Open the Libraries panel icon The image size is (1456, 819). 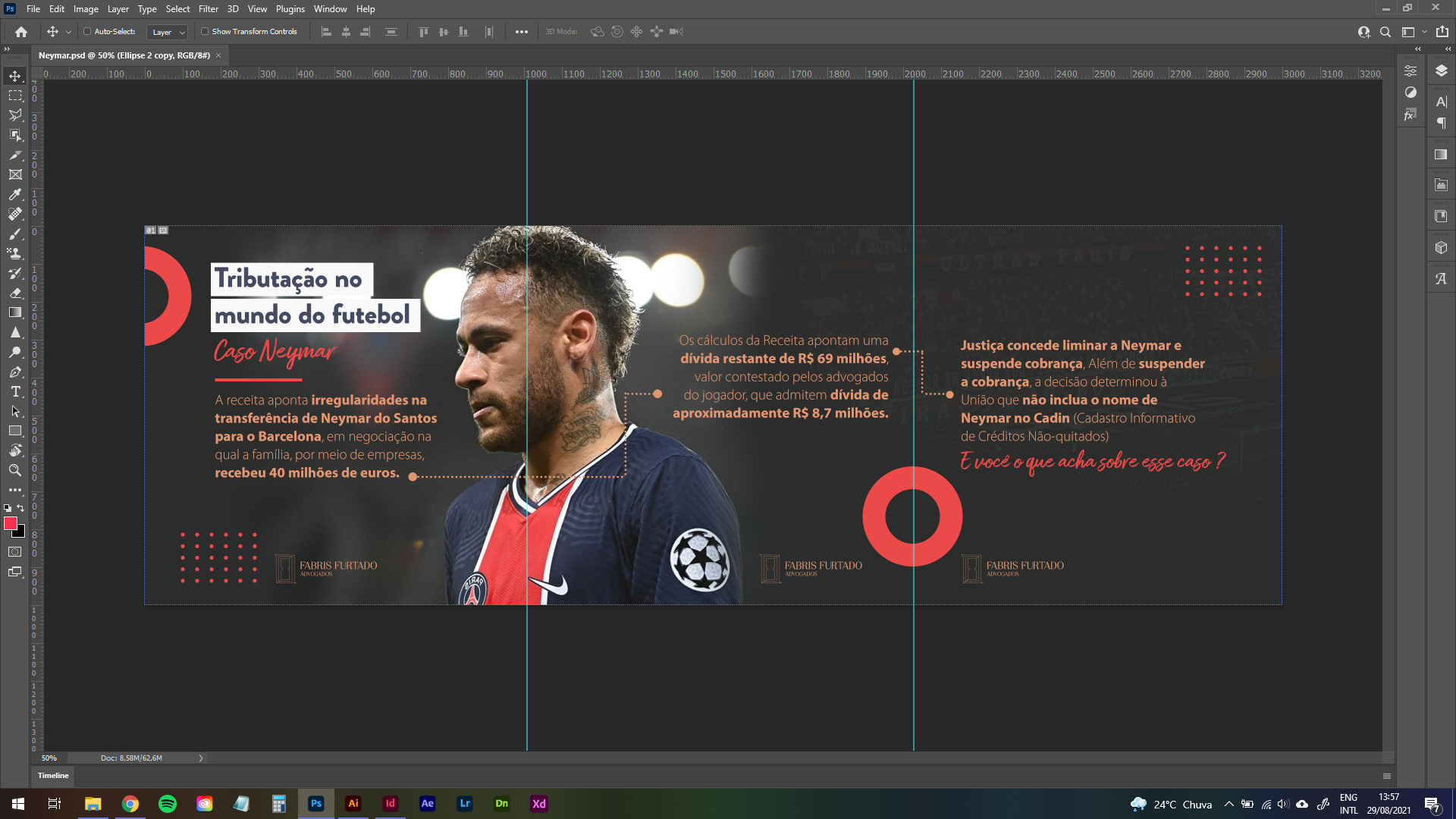[x=1442, y=215]
